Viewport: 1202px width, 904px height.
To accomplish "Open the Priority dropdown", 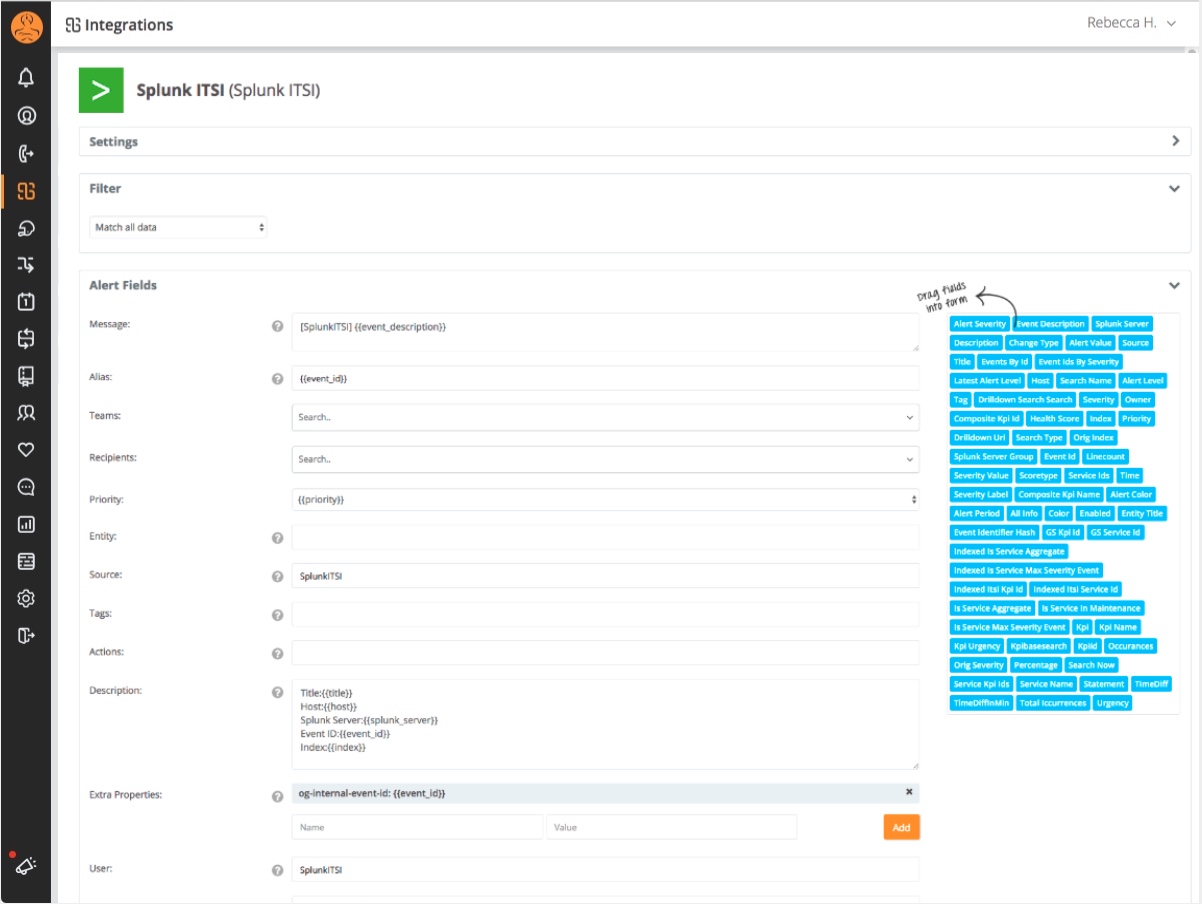I will (605, 499).
